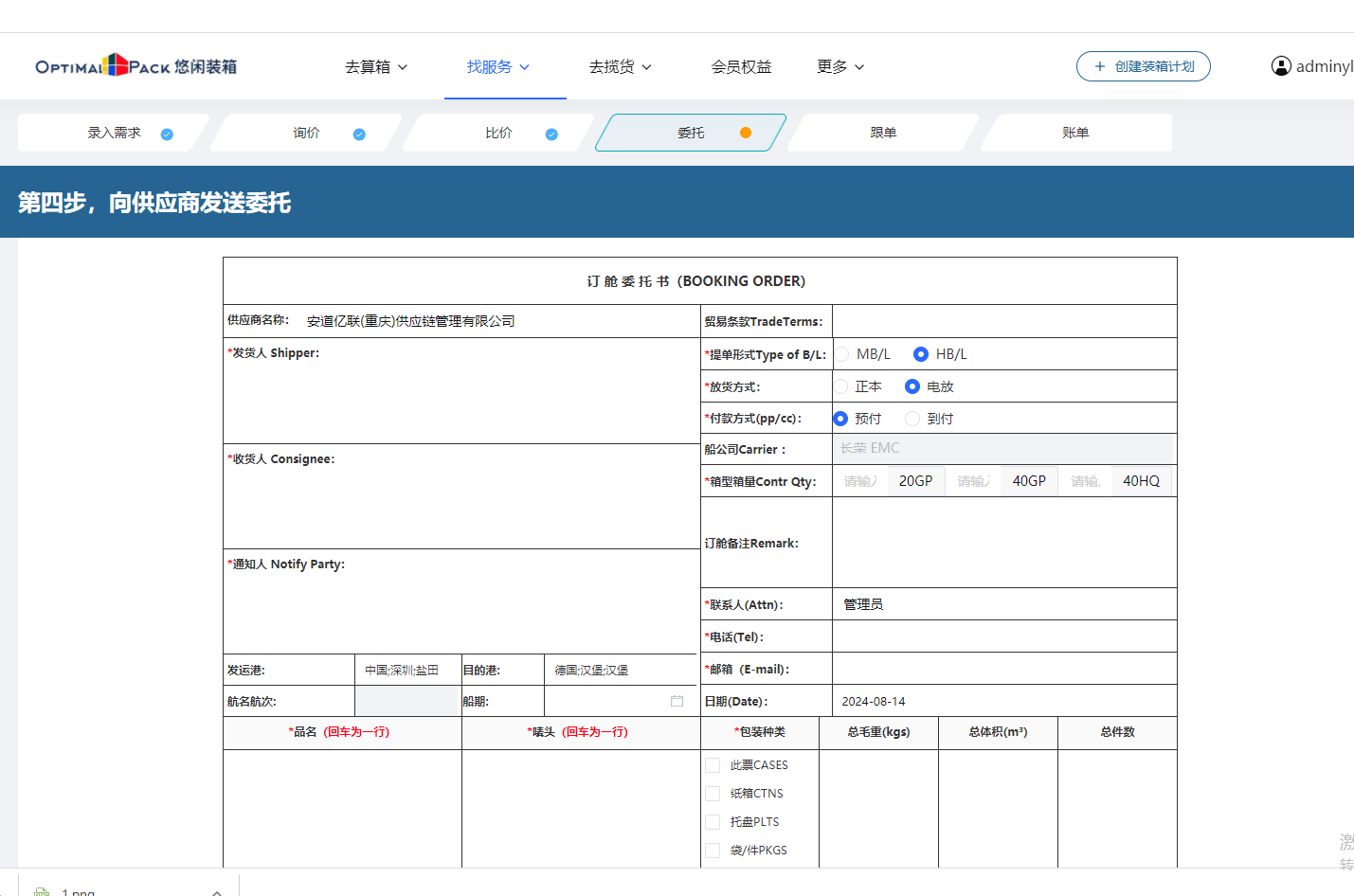1354x896 pixels.
Task: Select 到付 payment method
Action: point(912,419)
